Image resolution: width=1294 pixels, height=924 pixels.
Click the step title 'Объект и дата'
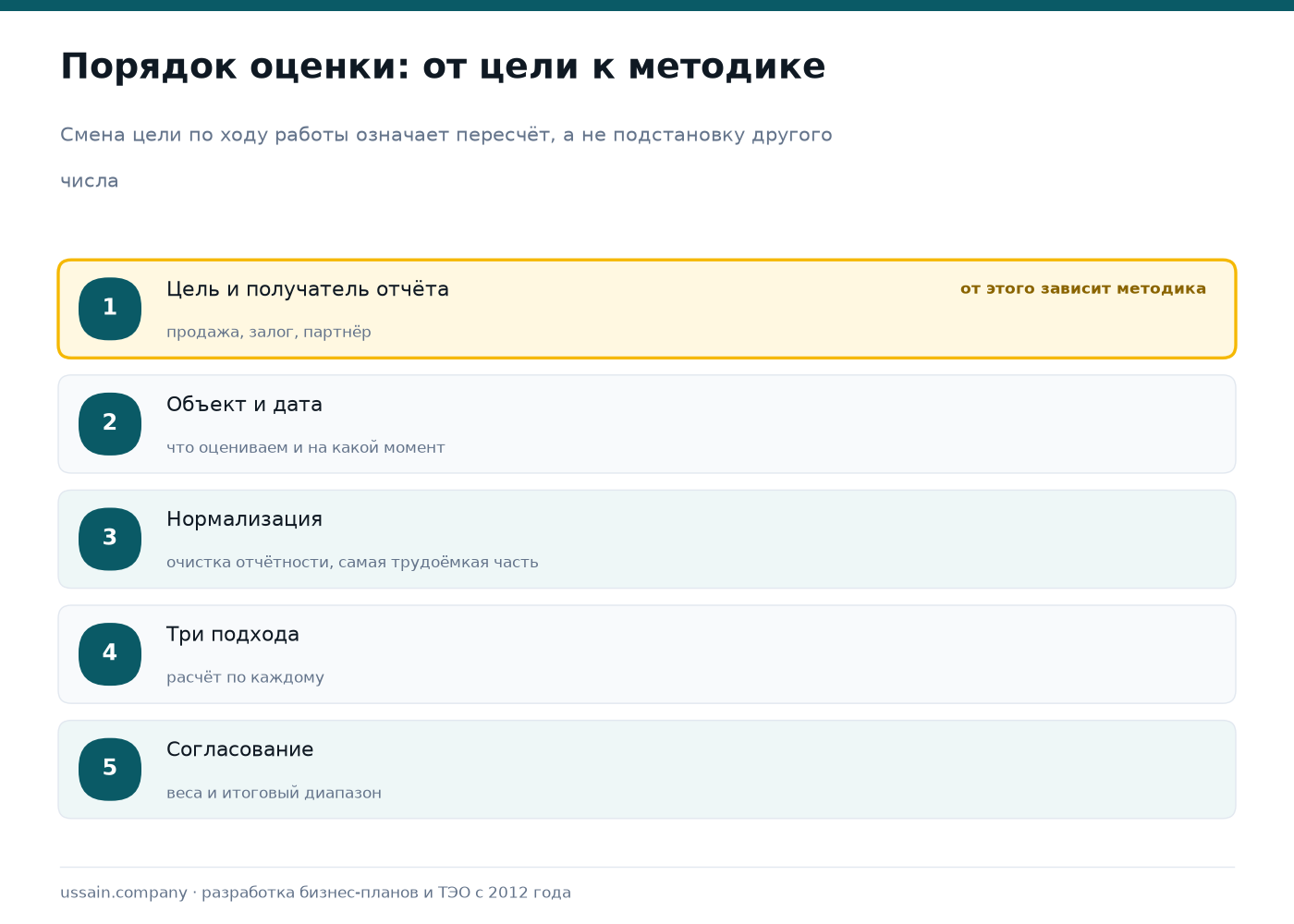coord(244,405)
